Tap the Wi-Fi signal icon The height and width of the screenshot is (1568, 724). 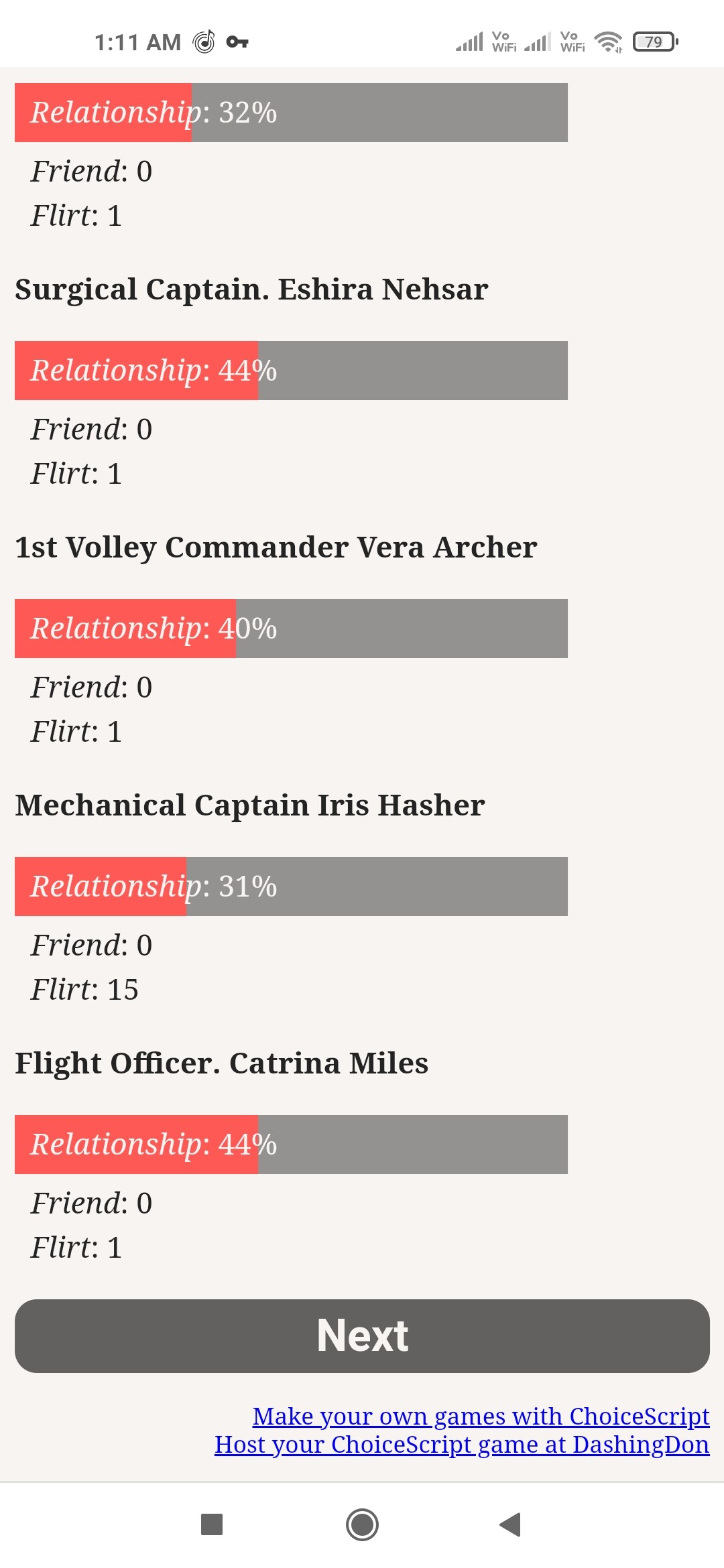[609, 42]
